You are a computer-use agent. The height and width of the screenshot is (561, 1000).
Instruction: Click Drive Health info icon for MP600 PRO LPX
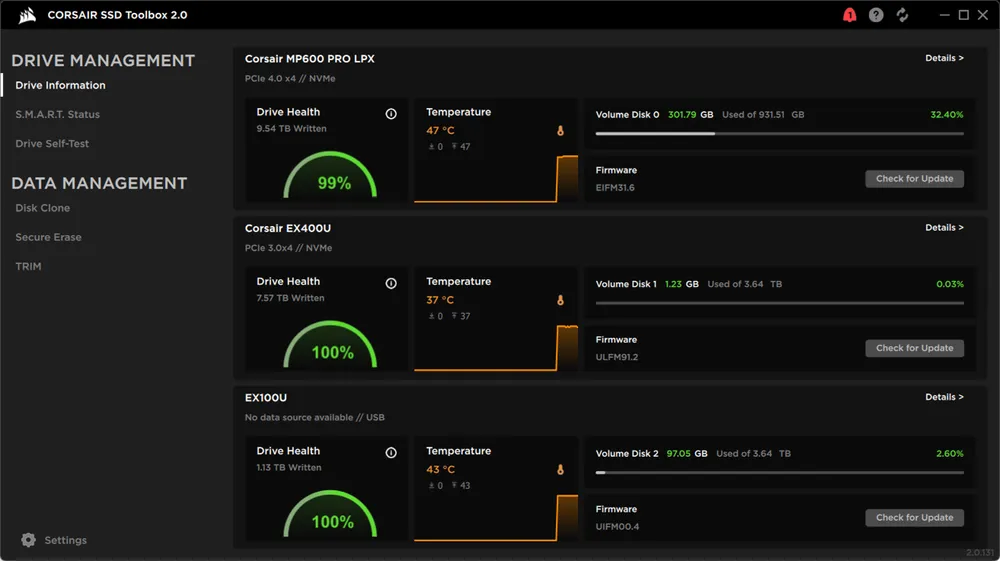click(391, 114)
